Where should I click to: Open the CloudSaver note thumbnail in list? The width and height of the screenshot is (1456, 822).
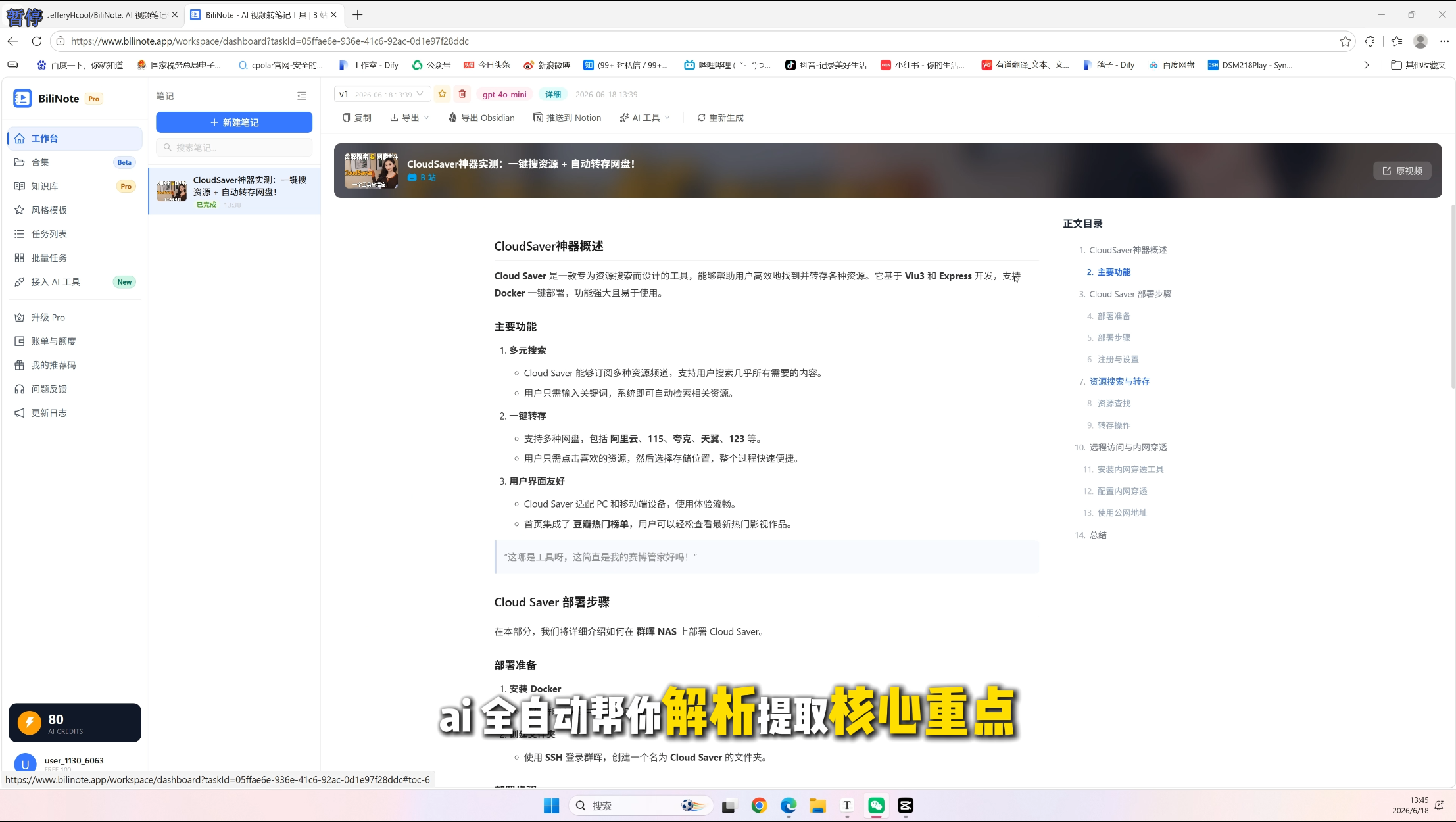tap(172, 191)
